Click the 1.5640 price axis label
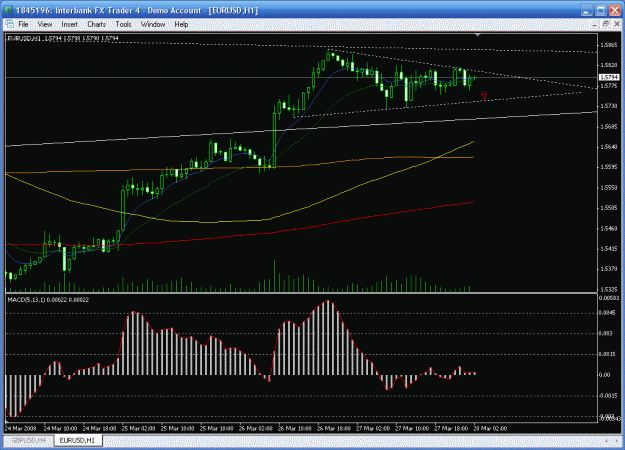The height and width of the screenshot is (450, 625). [609, 147]
